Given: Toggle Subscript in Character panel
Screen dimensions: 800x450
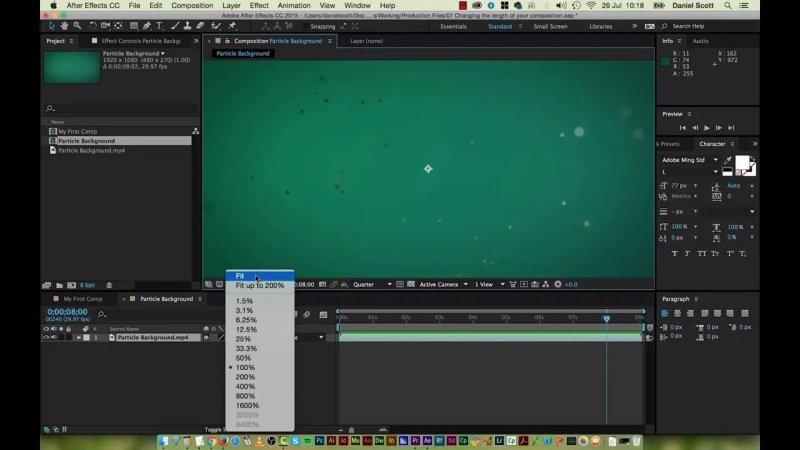Looking at the screenshot, I should point(743,254).
